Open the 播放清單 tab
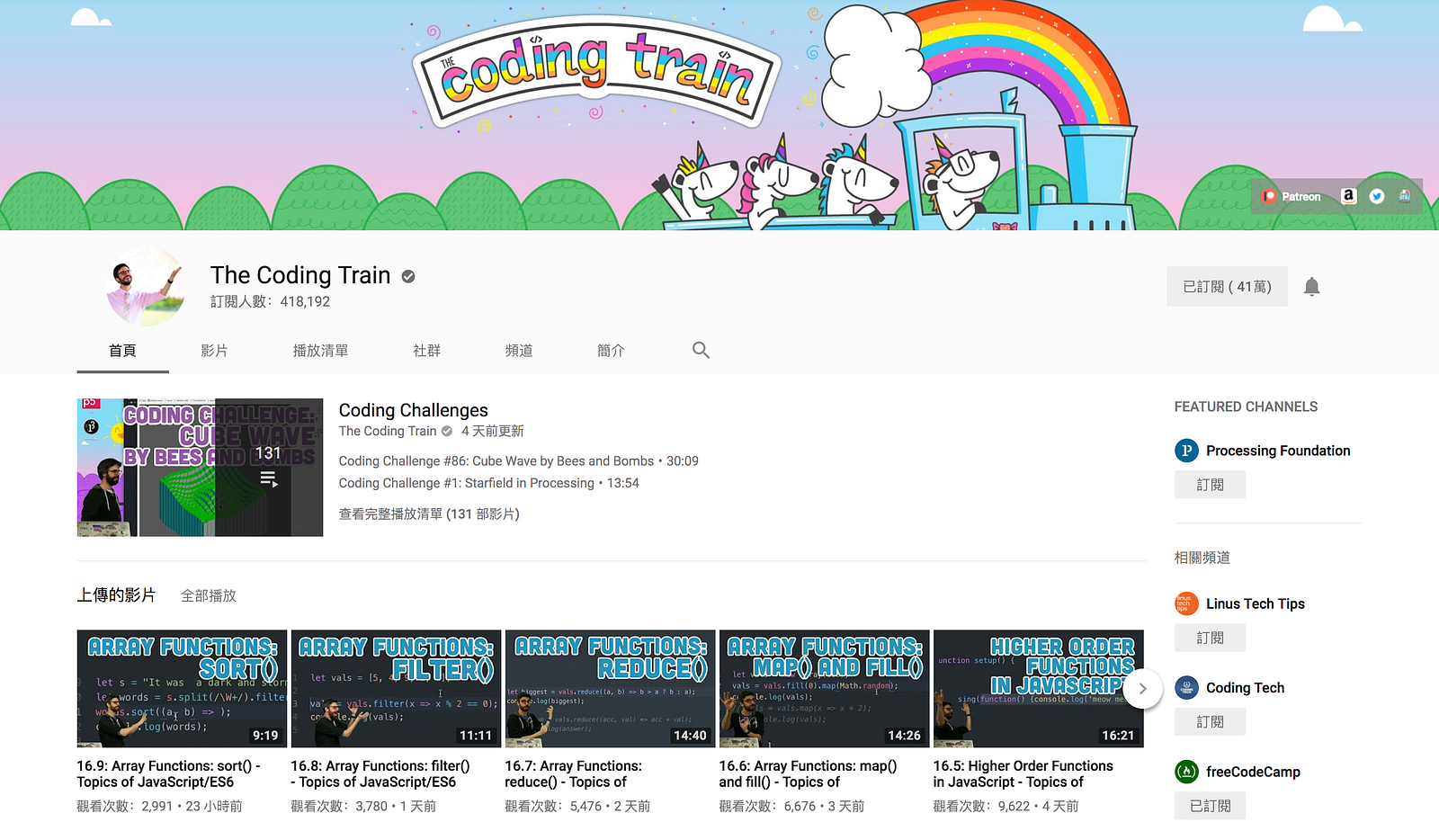 320,351
